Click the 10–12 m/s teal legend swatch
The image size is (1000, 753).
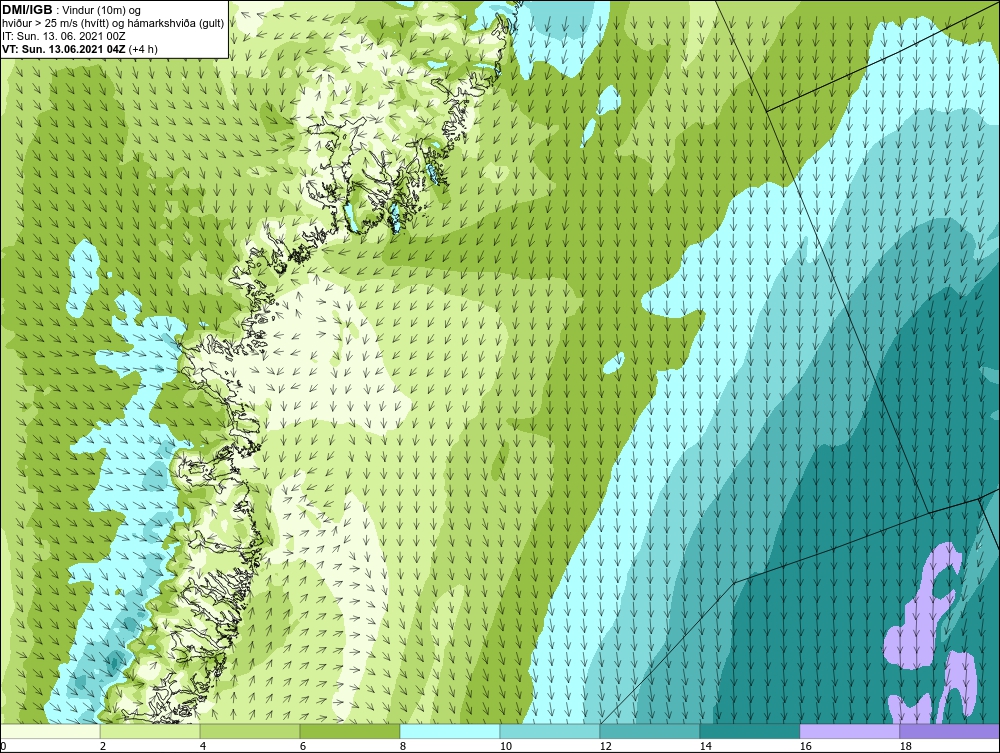[x=550, y=731]
